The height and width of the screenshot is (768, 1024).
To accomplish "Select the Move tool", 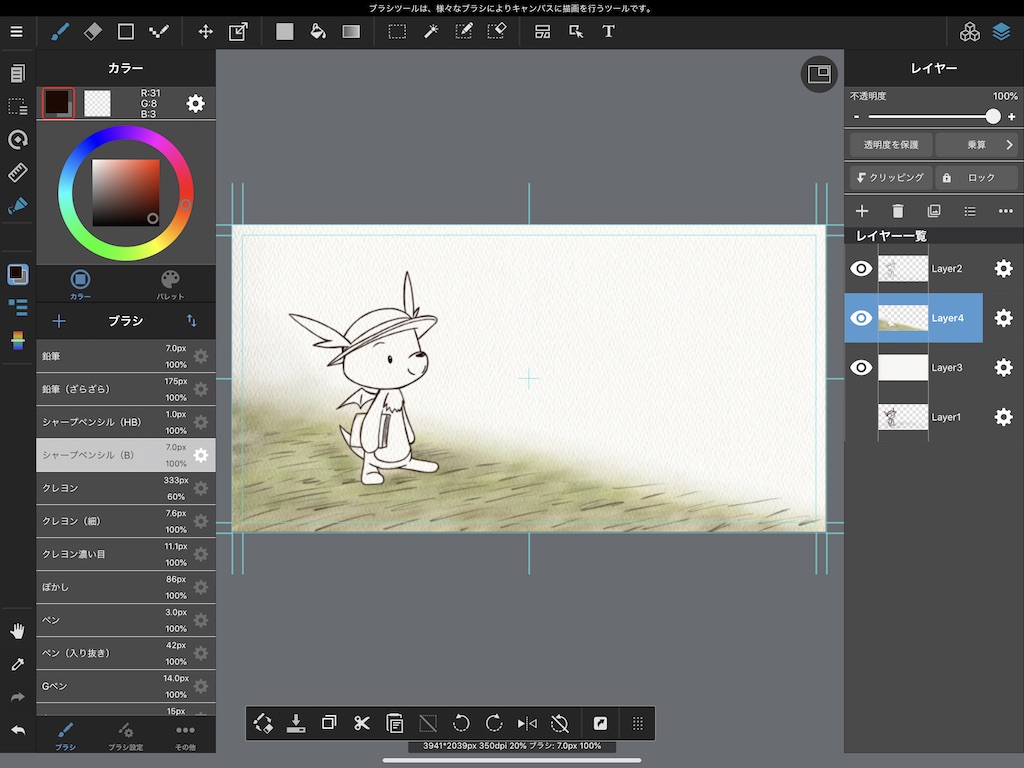I will [x=205, y=31].
